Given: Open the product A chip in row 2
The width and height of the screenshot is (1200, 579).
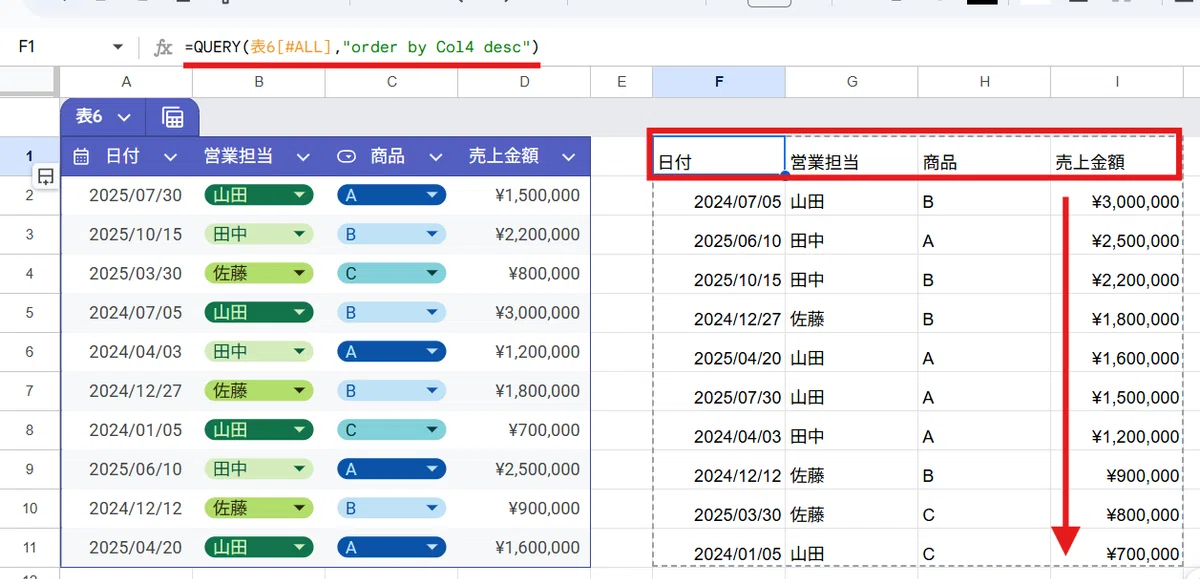Looking at the screenshot, I should point(391,195).
